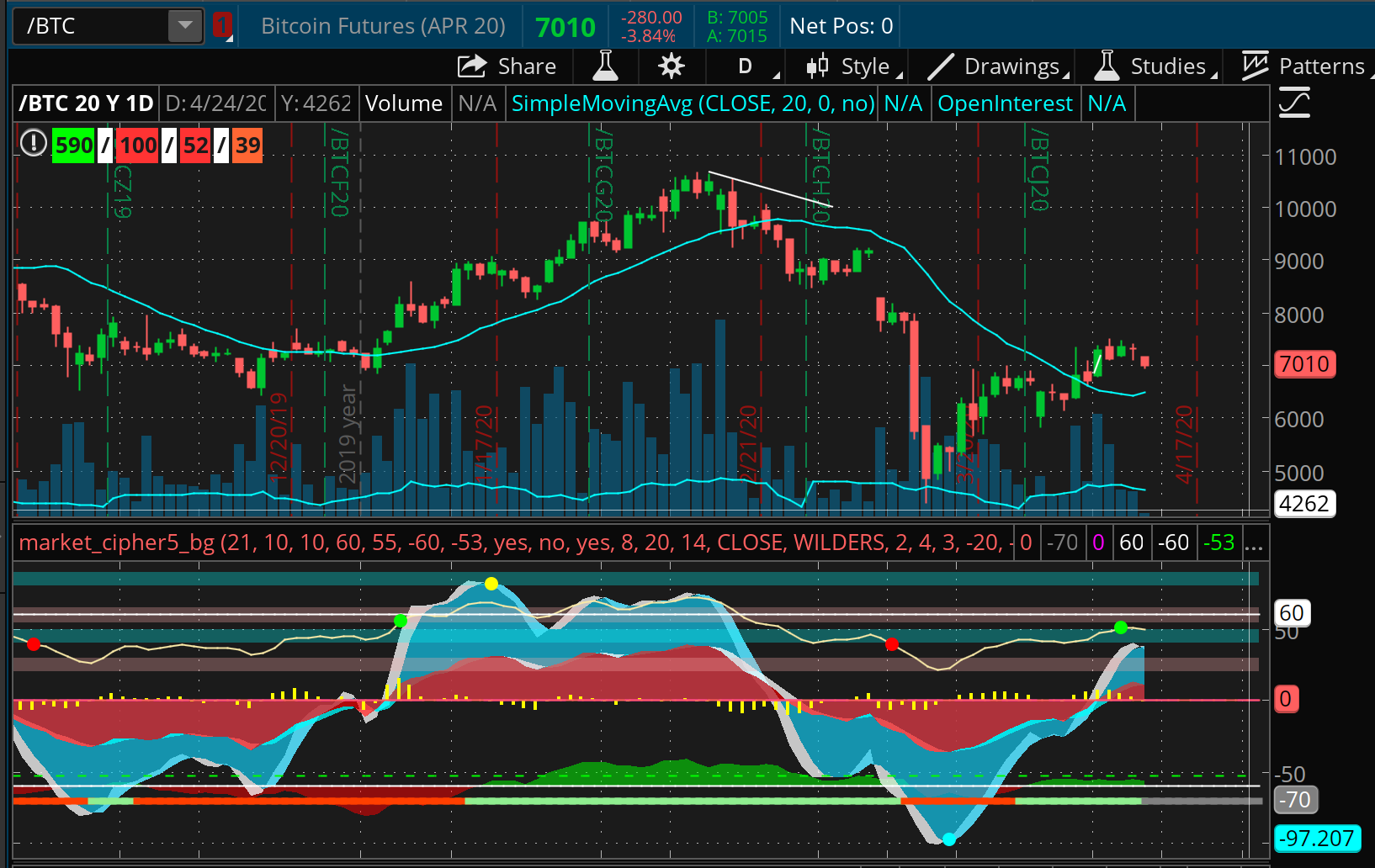Click the 4262 value bubble on the price axis
The image size is (1375, 868).
pyautogui.click(x=1304, y=504)
